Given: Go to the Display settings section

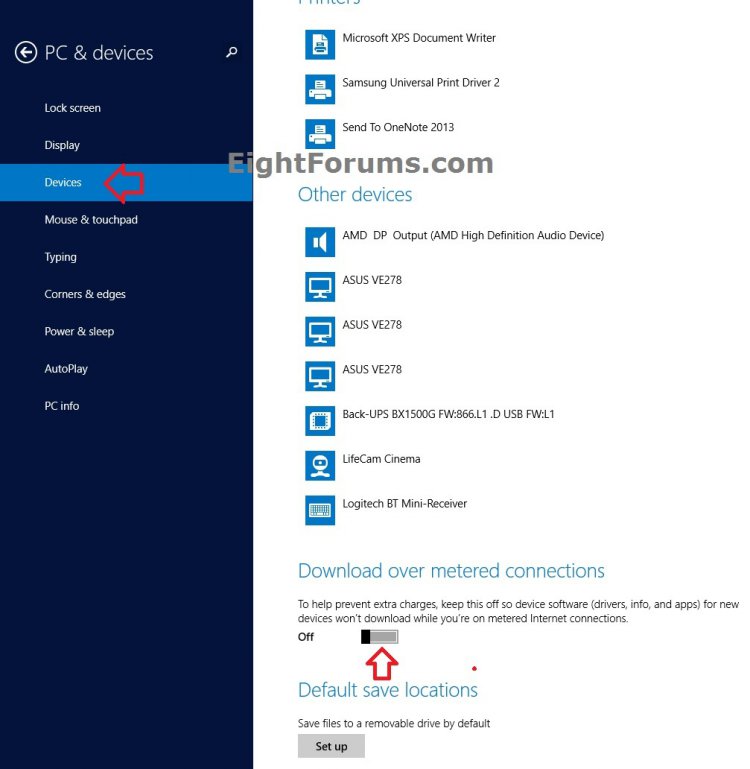Looking at the screenshot, I should click(x=62, y=145).
